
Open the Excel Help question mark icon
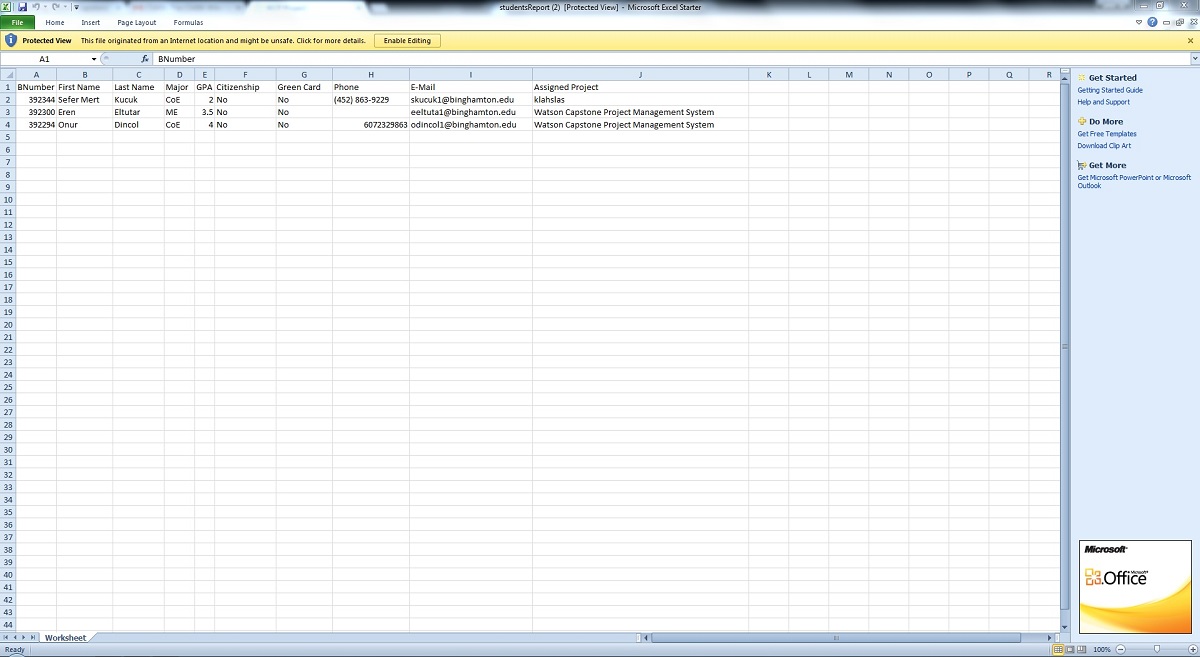(x=1153, y=22)
